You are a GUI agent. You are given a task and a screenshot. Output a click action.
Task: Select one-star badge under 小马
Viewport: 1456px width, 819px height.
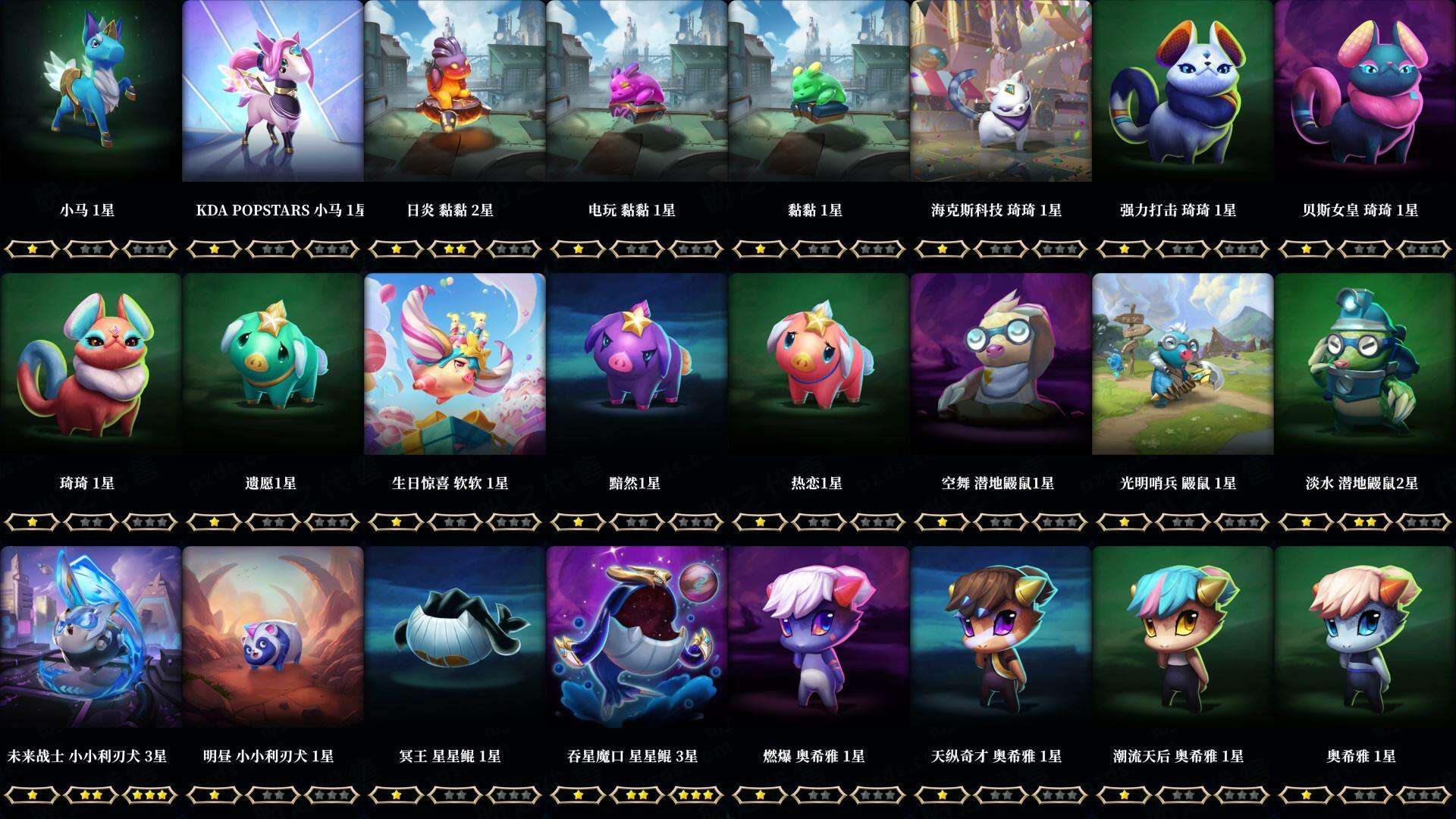click(x=32, y=249)
